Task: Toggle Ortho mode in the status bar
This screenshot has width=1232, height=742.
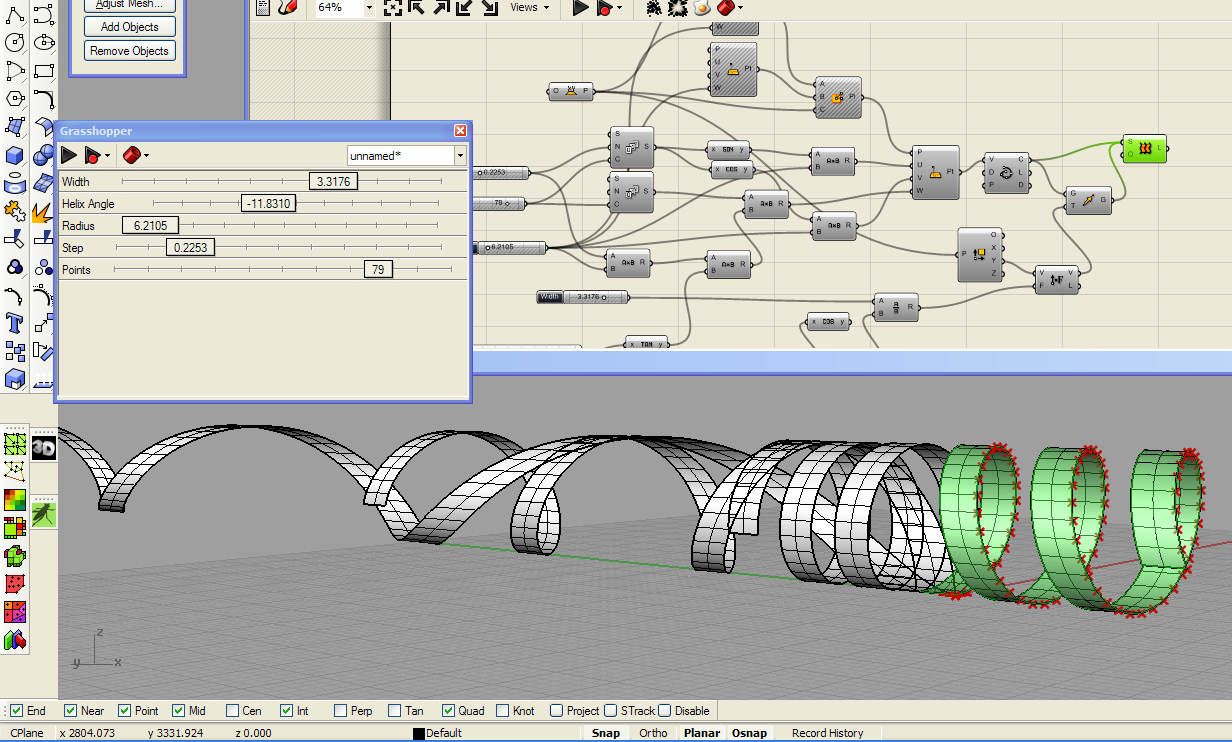Action: click(653, 732)
